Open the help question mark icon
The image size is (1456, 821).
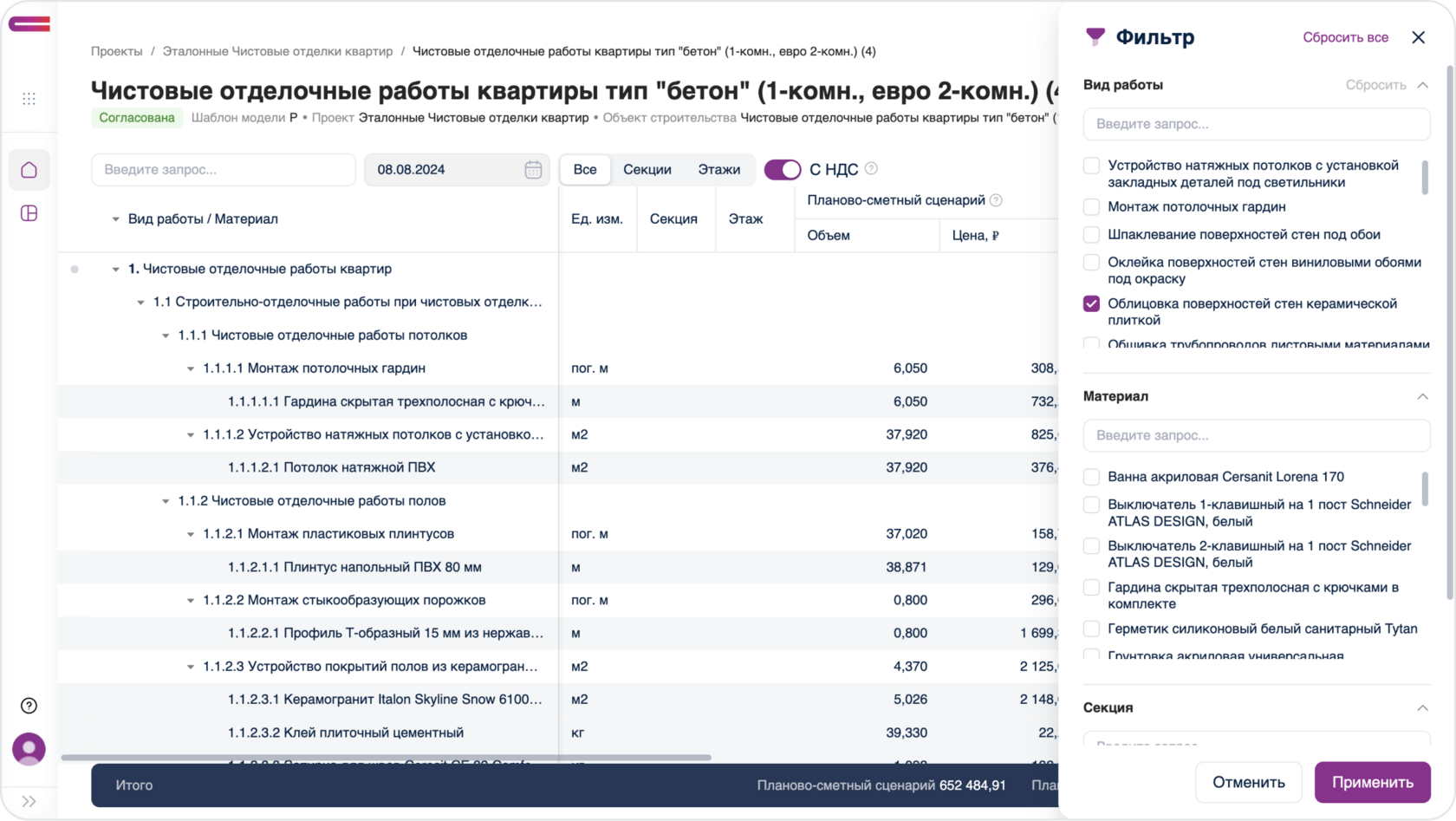pyautogui.click(x=29, y=706)
